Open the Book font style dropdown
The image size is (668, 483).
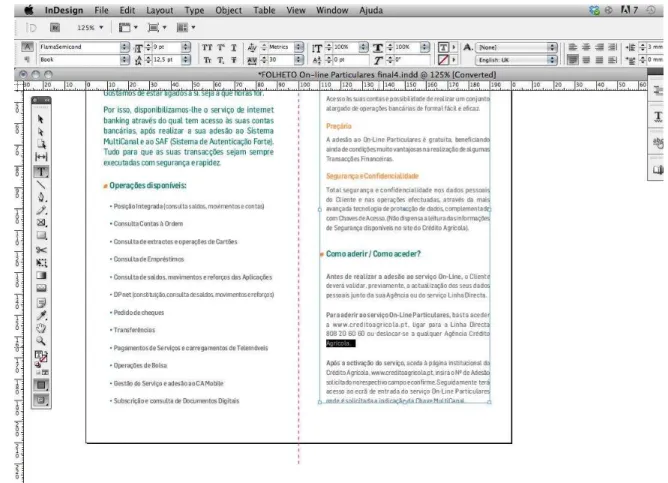pyautogui.click(x=125, y=60)
